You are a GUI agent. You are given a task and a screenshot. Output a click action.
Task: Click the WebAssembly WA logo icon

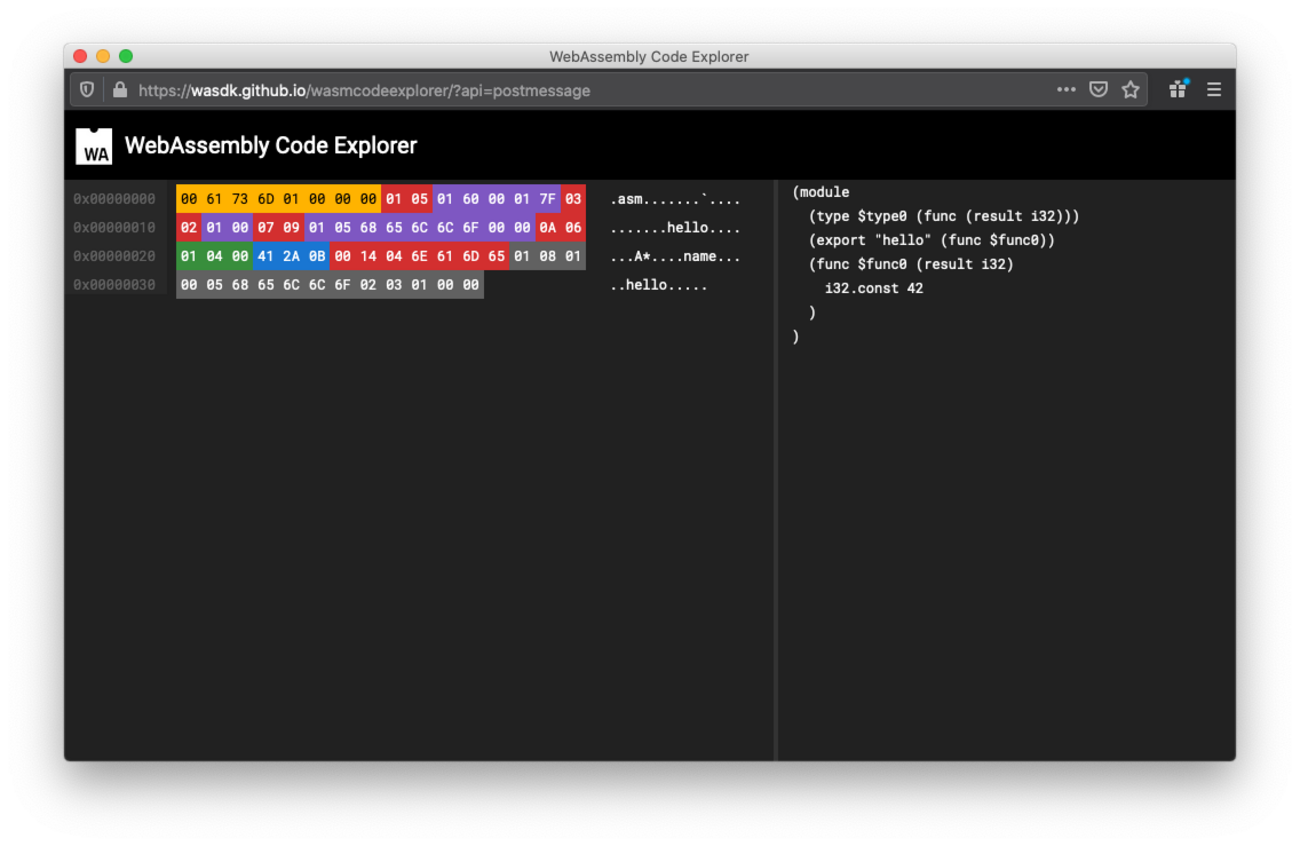click(94, 146)
